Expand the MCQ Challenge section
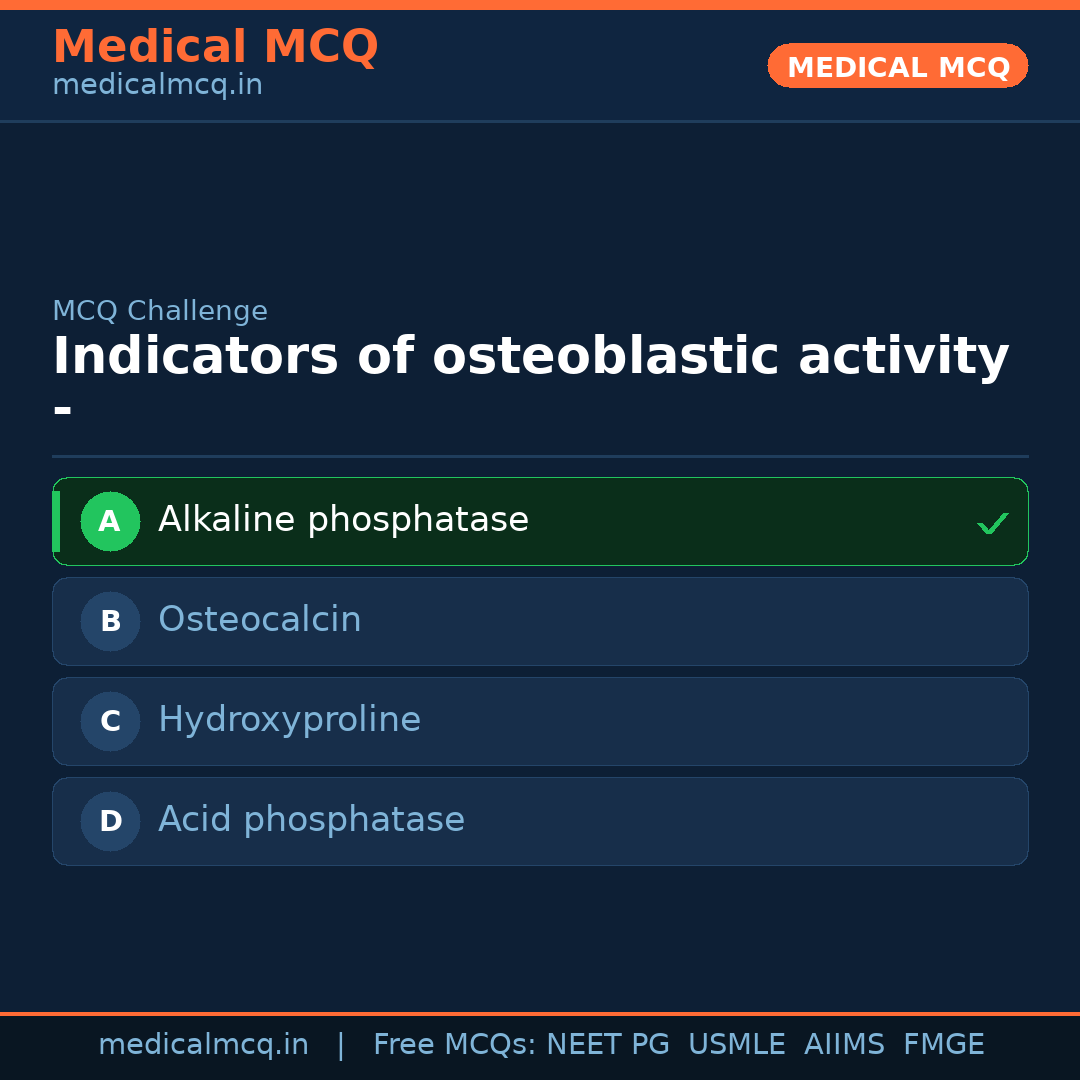 tap(160, 311)
